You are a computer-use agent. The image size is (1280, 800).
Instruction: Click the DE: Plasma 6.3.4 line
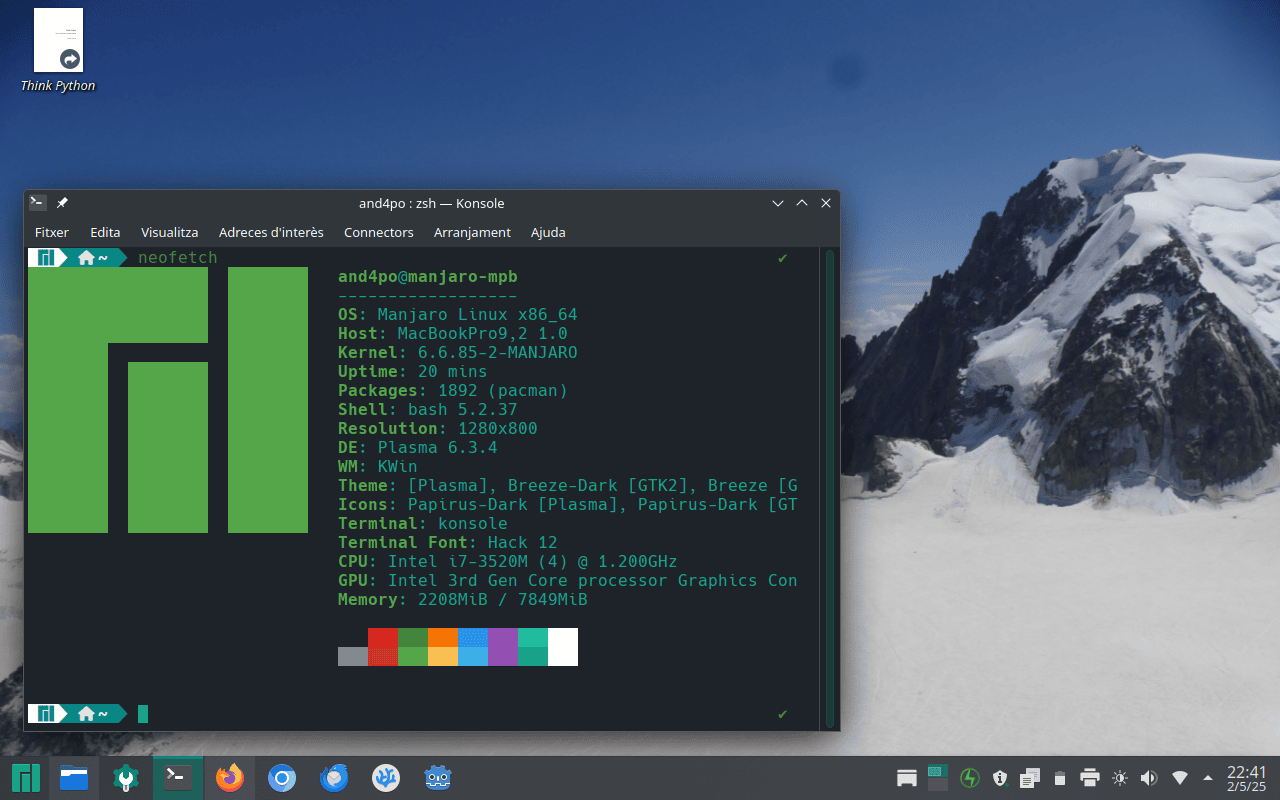[x=418, y=448]
